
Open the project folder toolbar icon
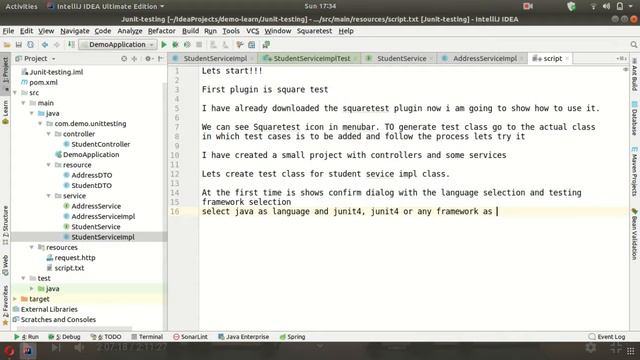[x=7, y=44]
